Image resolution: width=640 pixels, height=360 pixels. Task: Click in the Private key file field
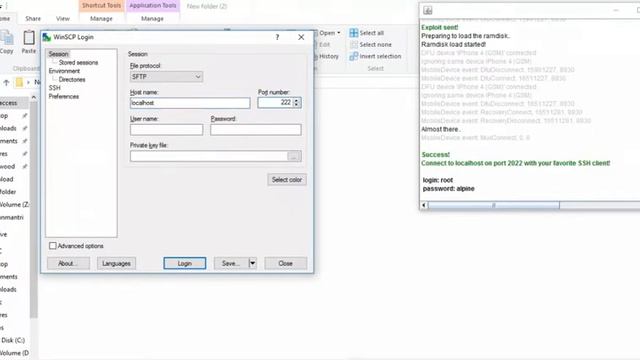209,156
